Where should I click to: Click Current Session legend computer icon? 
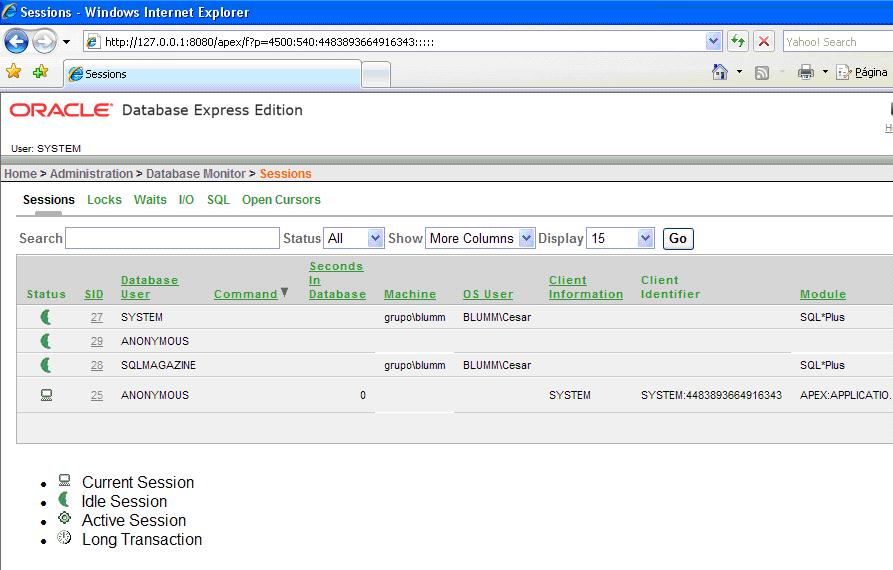(x=65, y=480)
